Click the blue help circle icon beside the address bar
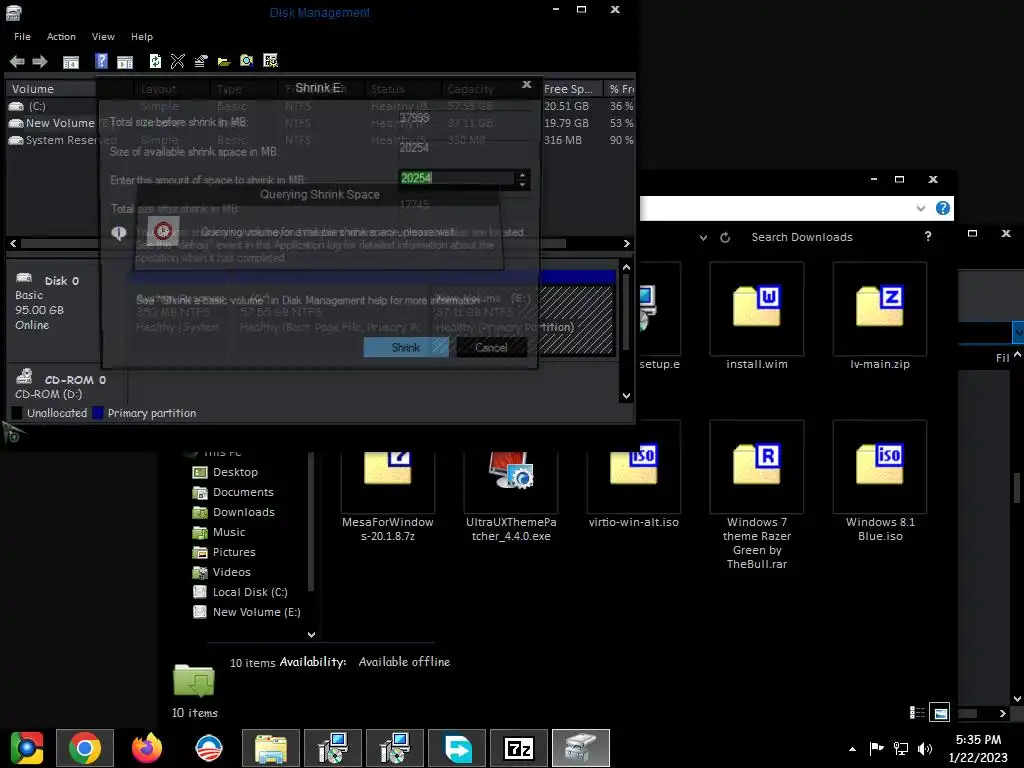This screenshot has width=1024, height=768. [x=943, y=208]
